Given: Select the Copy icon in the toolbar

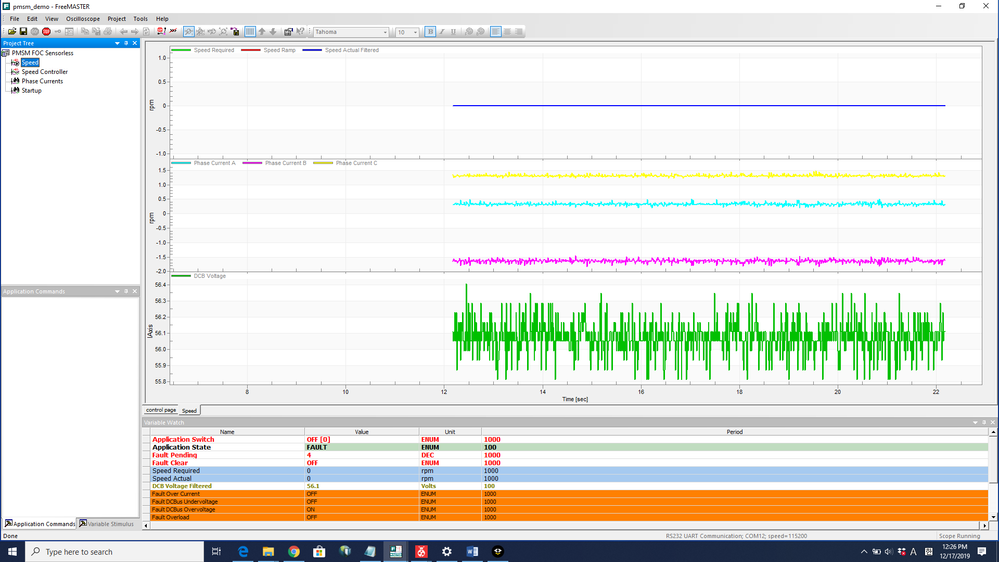Looking at the screenshot, I should pyautogui.click(x=85, y=31).
